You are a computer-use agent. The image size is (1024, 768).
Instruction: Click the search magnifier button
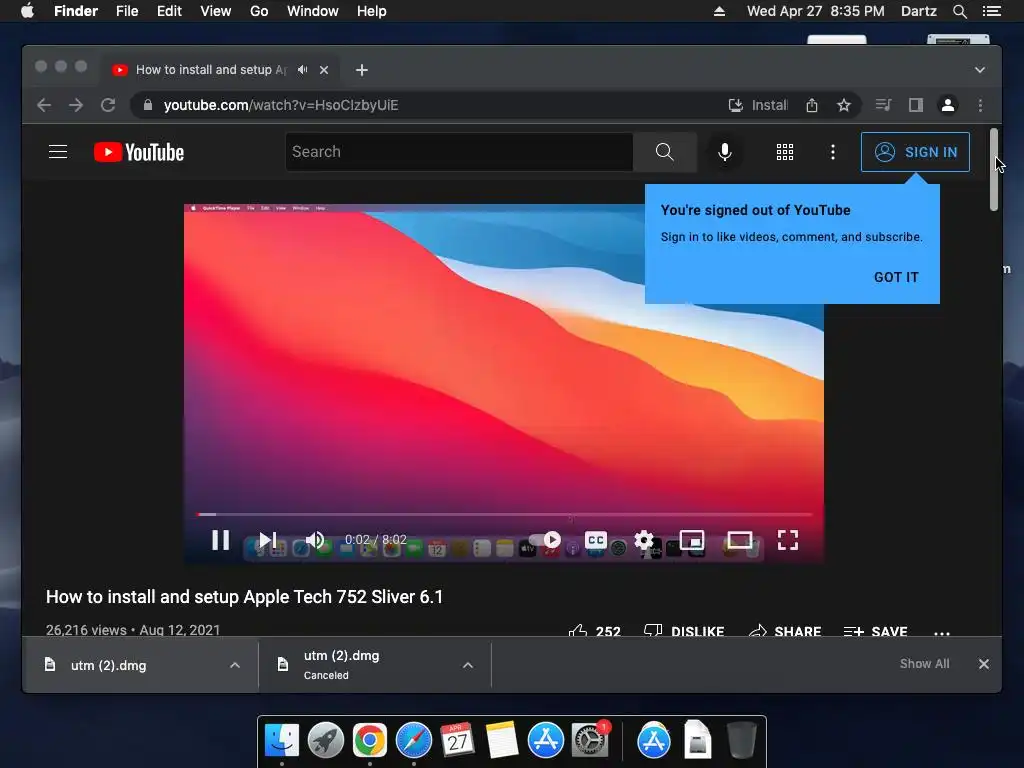[664, 152]
